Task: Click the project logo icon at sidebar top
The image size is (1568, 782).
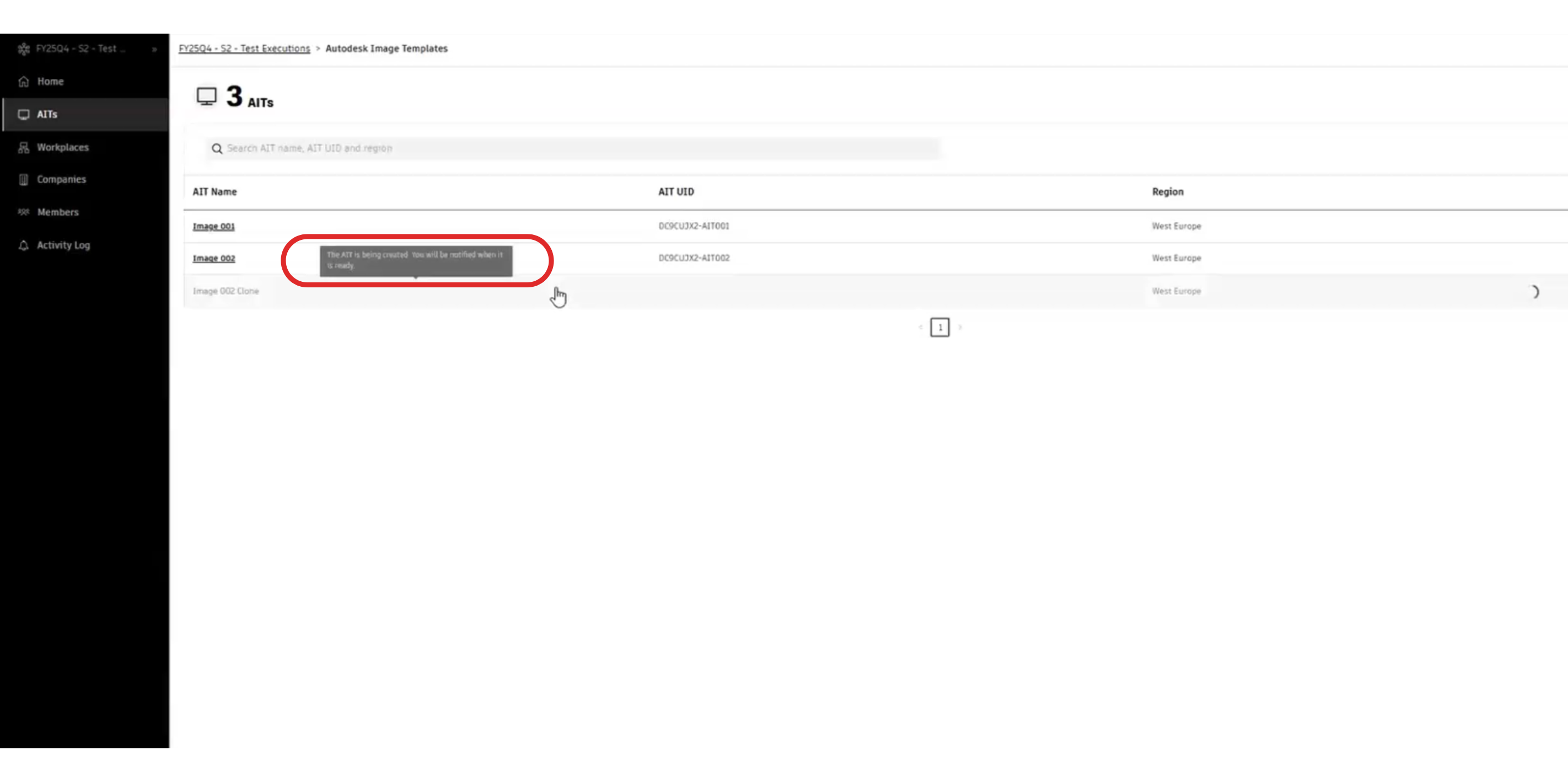Action: tap(24, 49)
